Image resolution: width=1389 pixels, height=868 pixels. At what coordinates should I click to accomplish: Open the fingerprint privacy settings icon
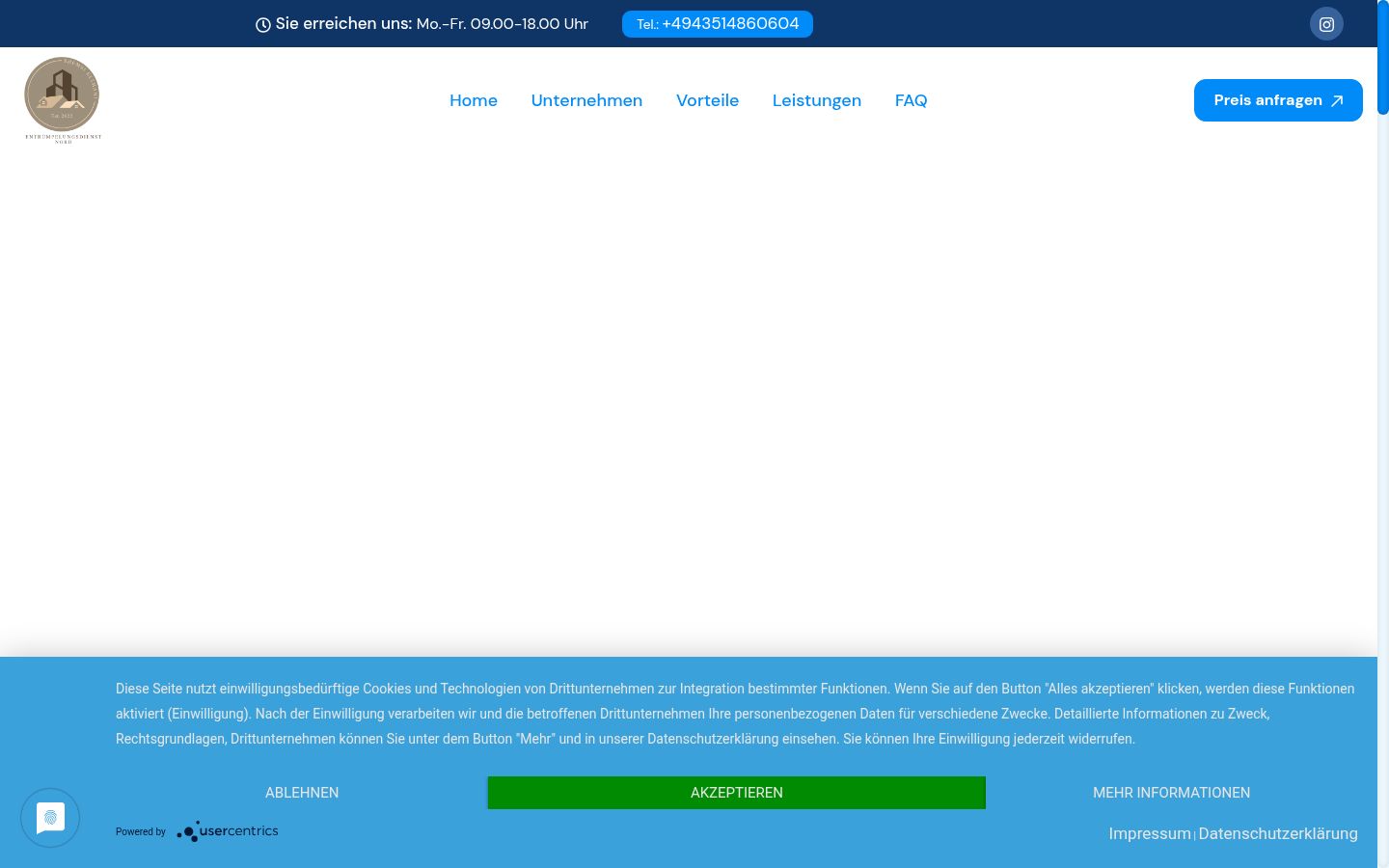click(x=50, y=818)
